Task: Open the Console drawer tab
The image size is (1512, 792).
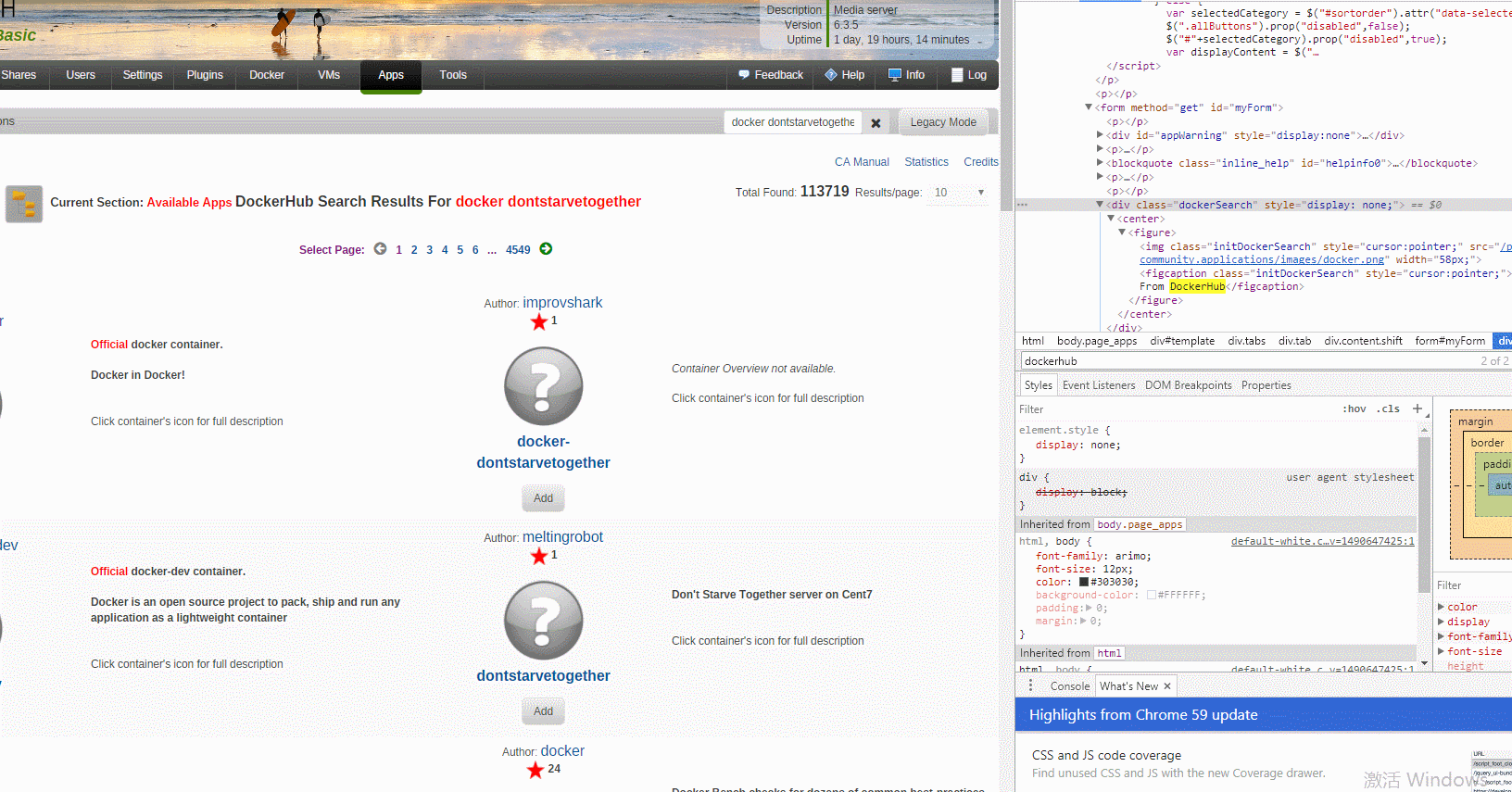Action: click(1070, 686)
